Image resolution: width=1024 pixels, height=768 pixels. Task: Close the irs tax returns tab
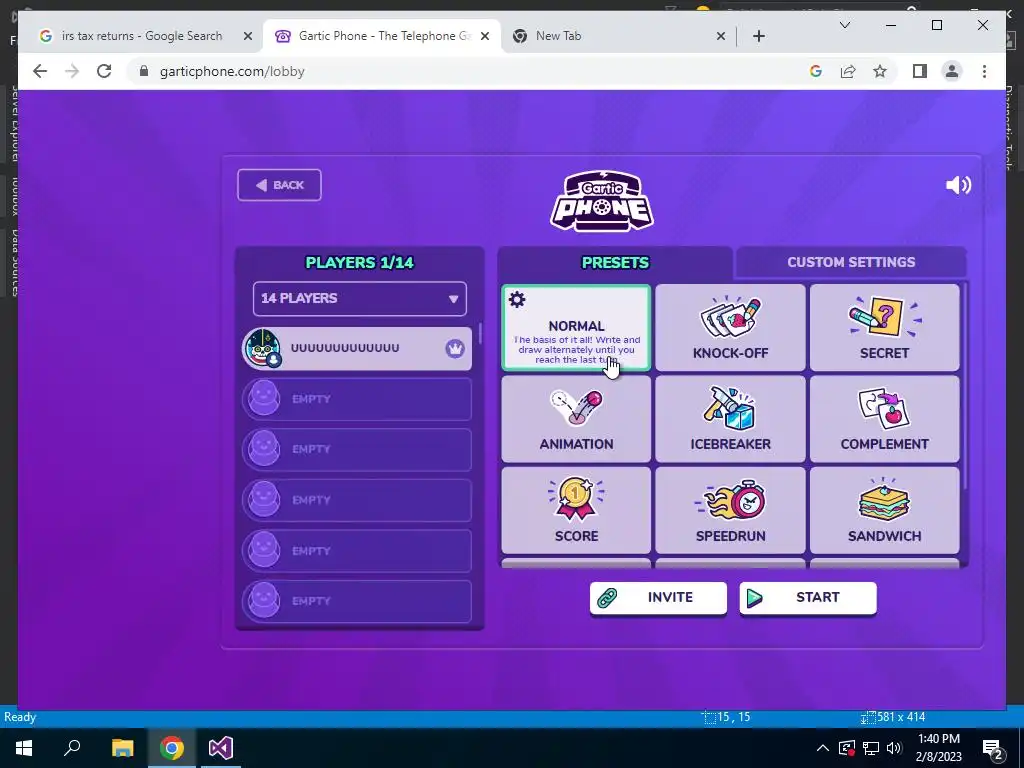(248, 37)
